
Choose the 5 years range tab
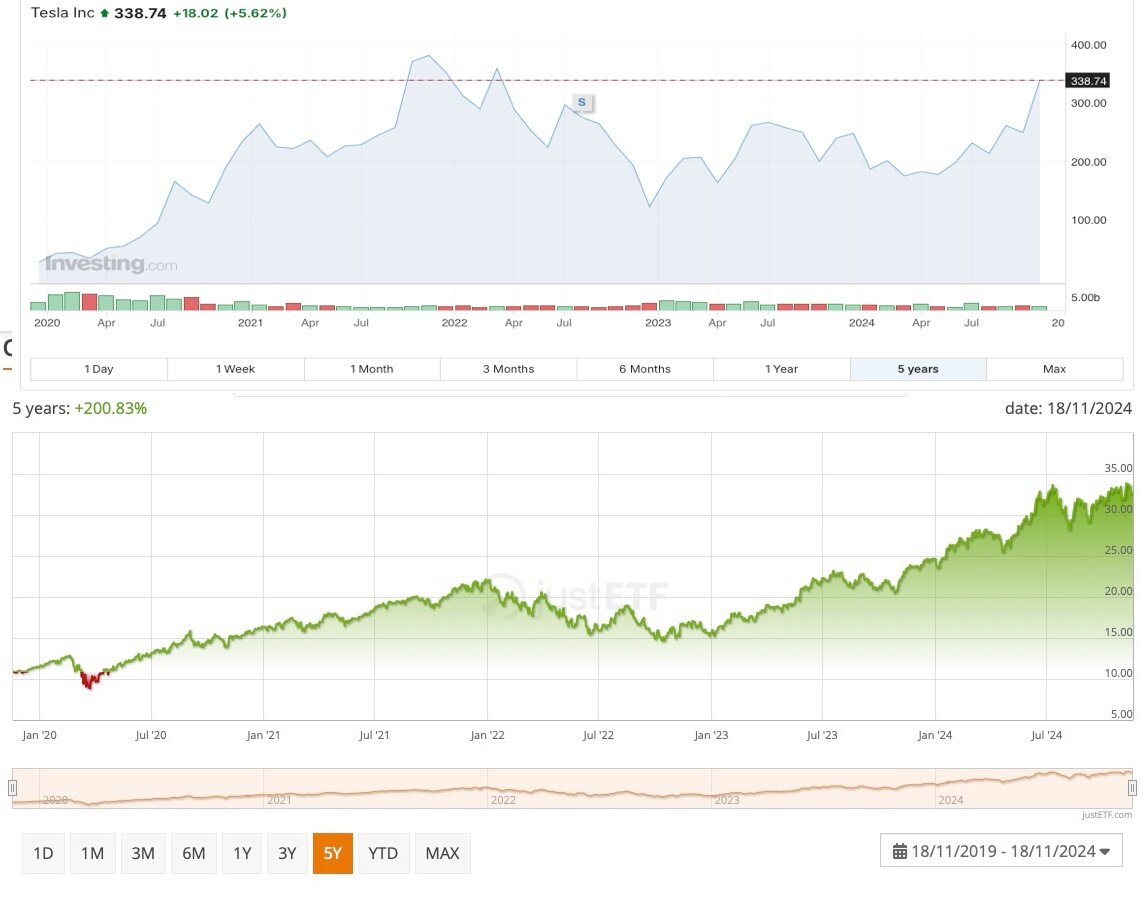click(918, 369)
